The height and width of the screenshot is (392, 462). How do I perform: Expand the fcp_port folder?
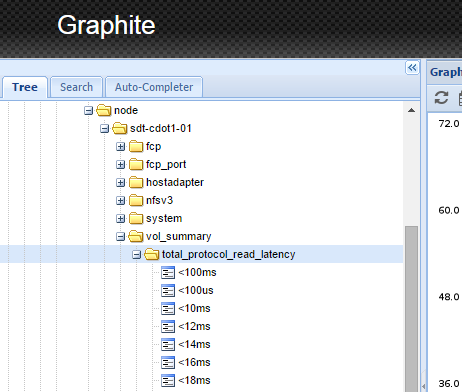tap(120, 164)
